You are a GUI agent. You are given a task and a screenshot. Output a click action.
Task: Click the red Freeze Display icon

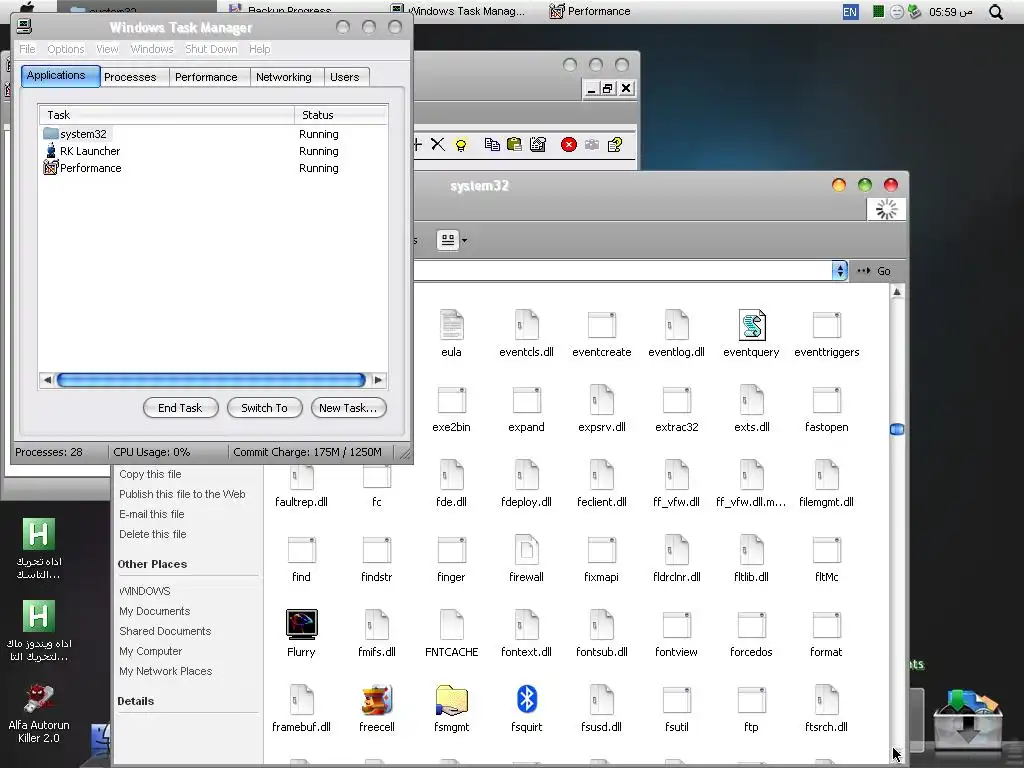(x=569, y=144)
